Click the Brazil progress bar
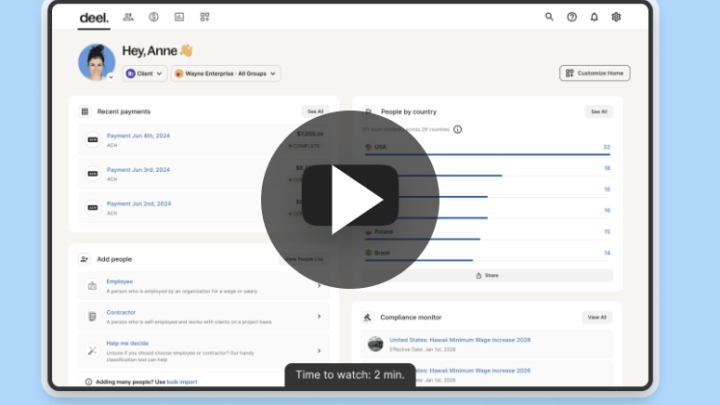Screen dimensions: 720x405 pos(419,260)
